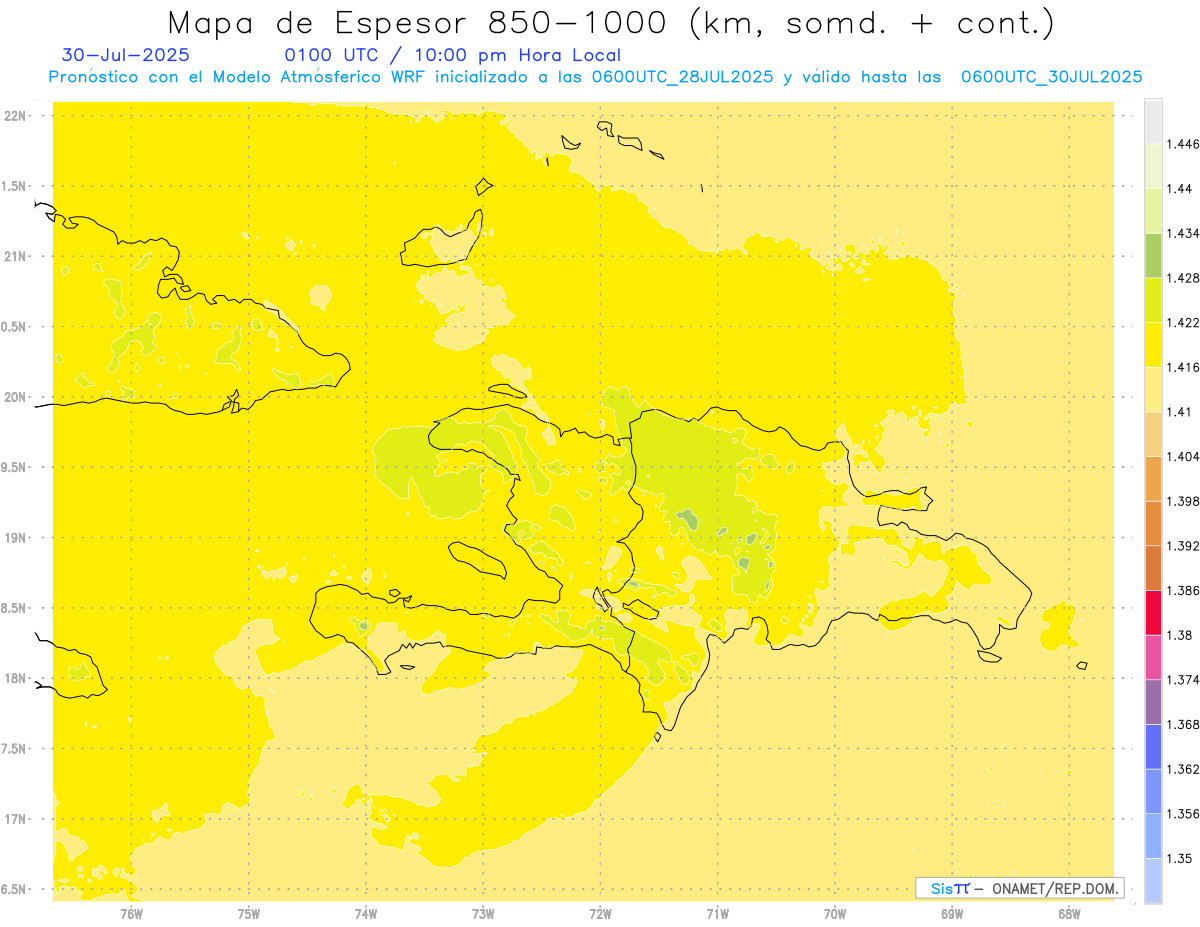The image size is (1200, 927).
Task: Click the latitude label "17N"
Action: (x=15, y=819)
